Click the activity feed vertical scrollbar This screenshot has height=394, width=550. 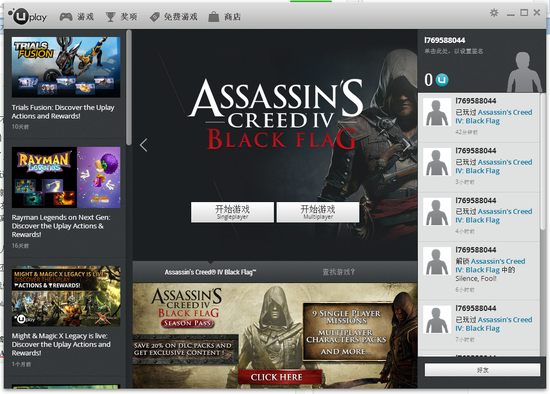click(543, 161)
